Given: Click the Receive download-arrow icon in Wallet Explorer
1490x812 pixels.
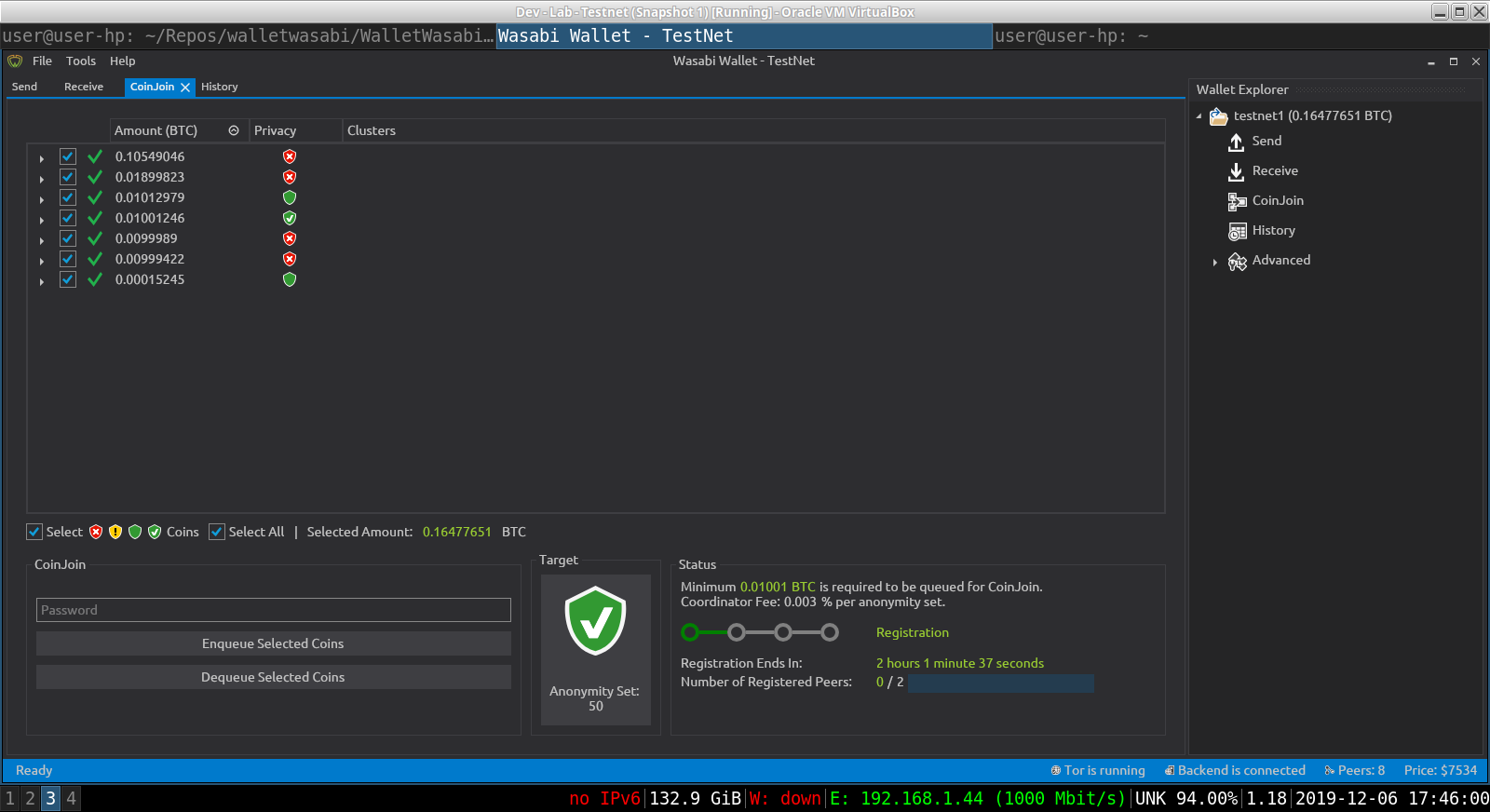Looking at the screenshot, I should point(1236,171).
